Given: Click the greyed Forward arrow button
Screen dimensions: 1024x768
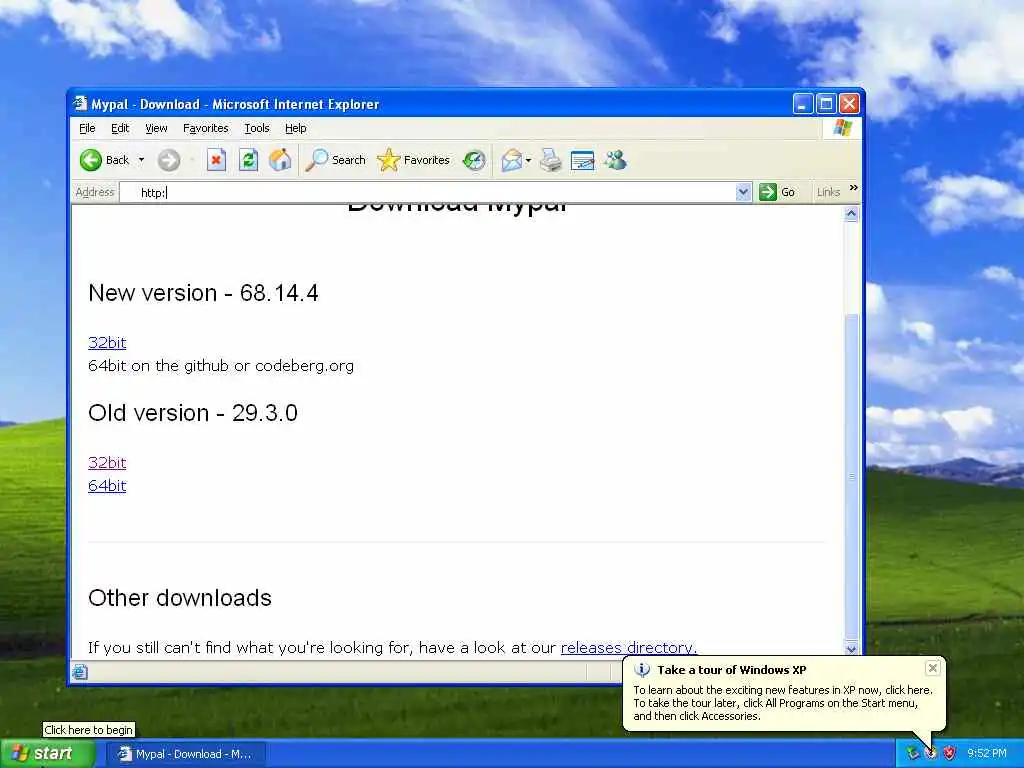Looking at the screenshot, I should [x=168, y=160].
